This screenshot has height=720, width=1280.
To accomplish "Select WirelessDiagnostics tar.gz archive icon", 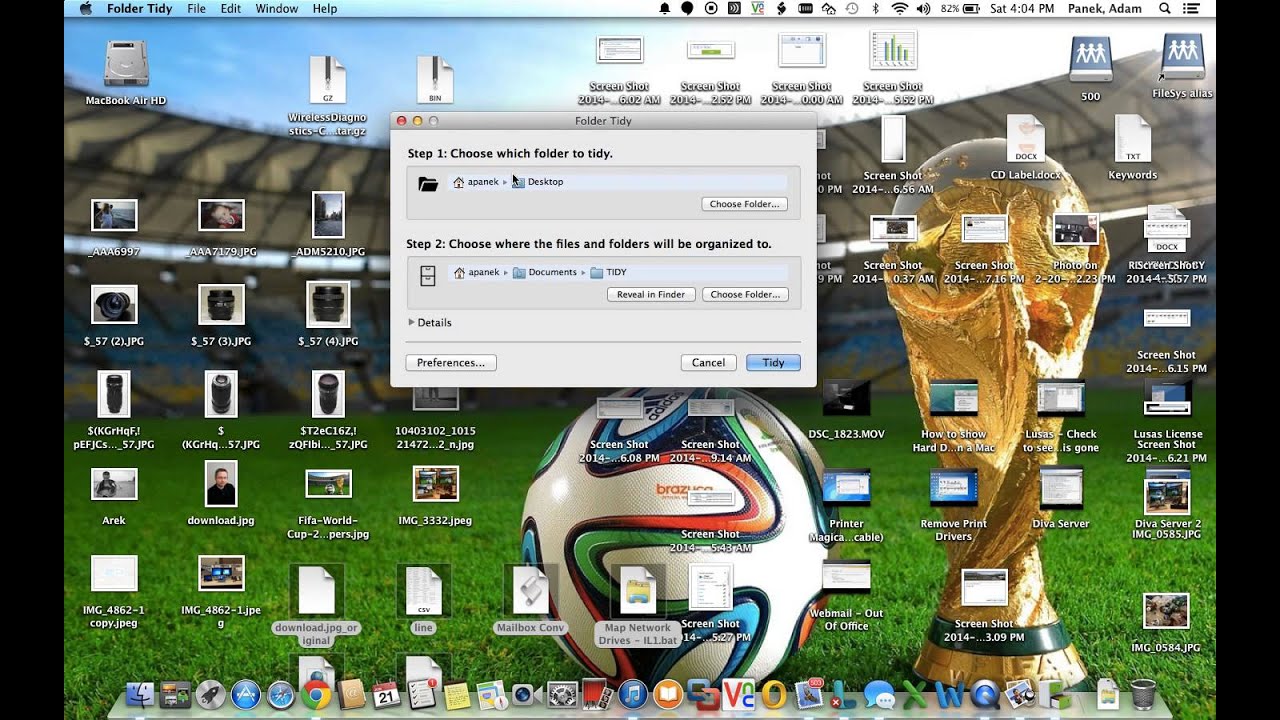I will [327, 81].
